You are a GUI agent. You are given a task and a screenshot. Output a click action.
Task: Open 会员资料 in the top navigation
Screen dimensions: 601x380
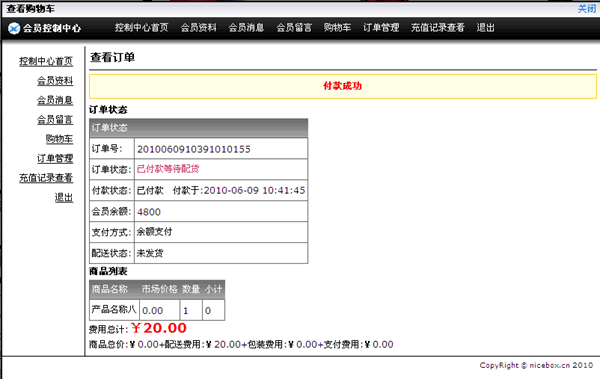pyautogui.click(x=199, y=28)
